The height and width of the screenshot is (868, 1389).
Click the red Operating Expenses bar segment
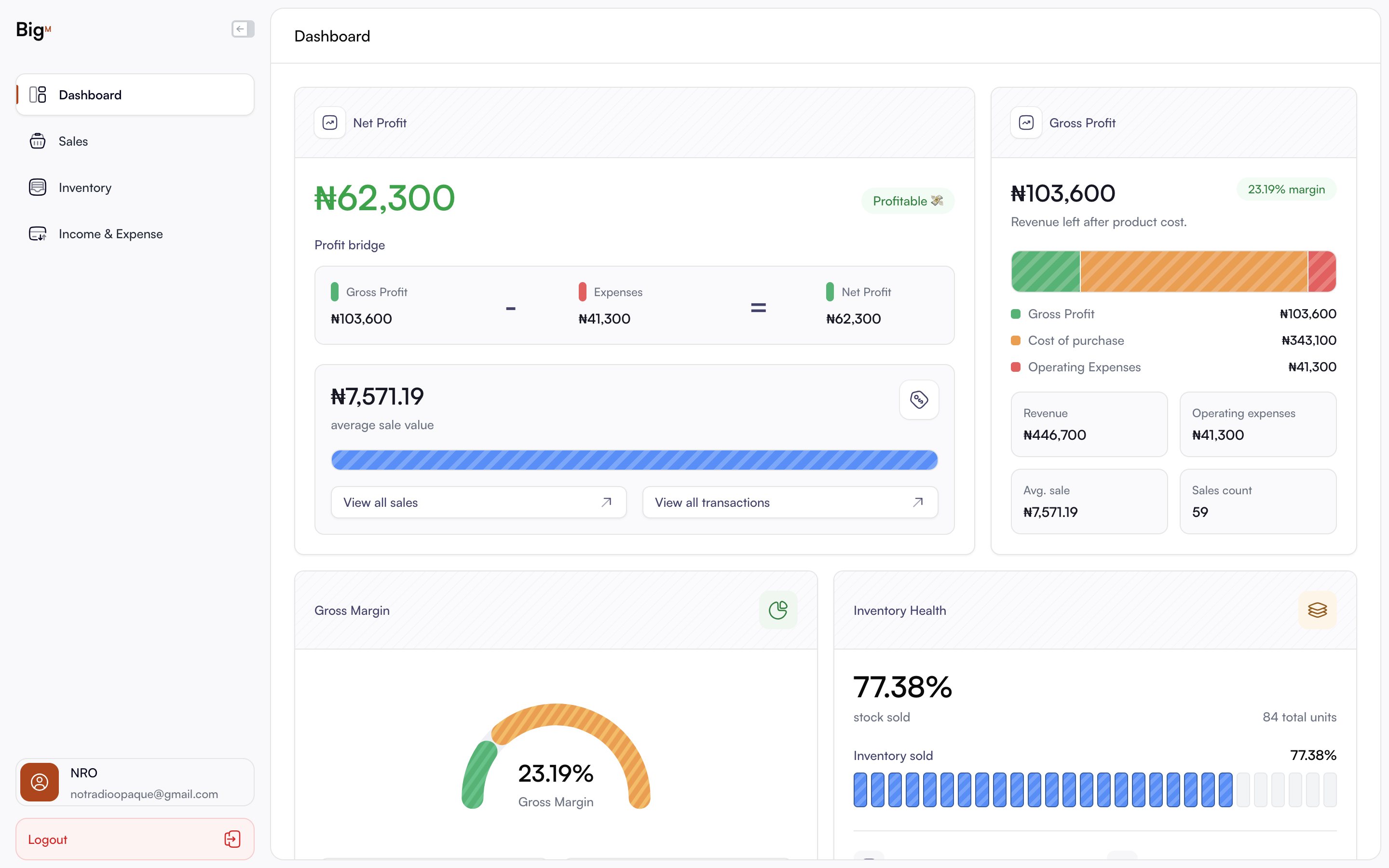1322,271
